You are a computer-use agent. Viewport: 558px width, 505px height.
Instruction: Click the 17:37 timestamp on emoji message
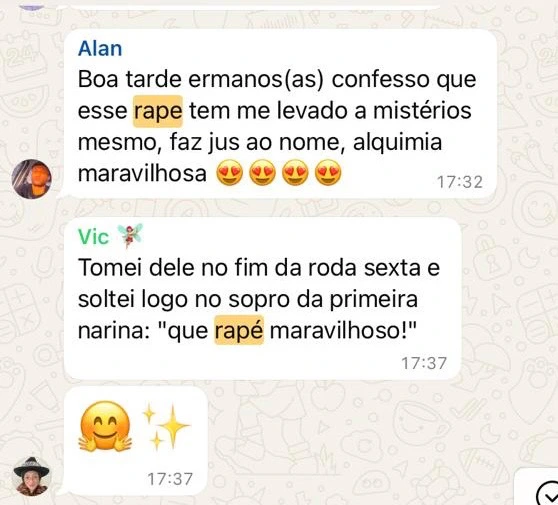click(x=170, y=479)
